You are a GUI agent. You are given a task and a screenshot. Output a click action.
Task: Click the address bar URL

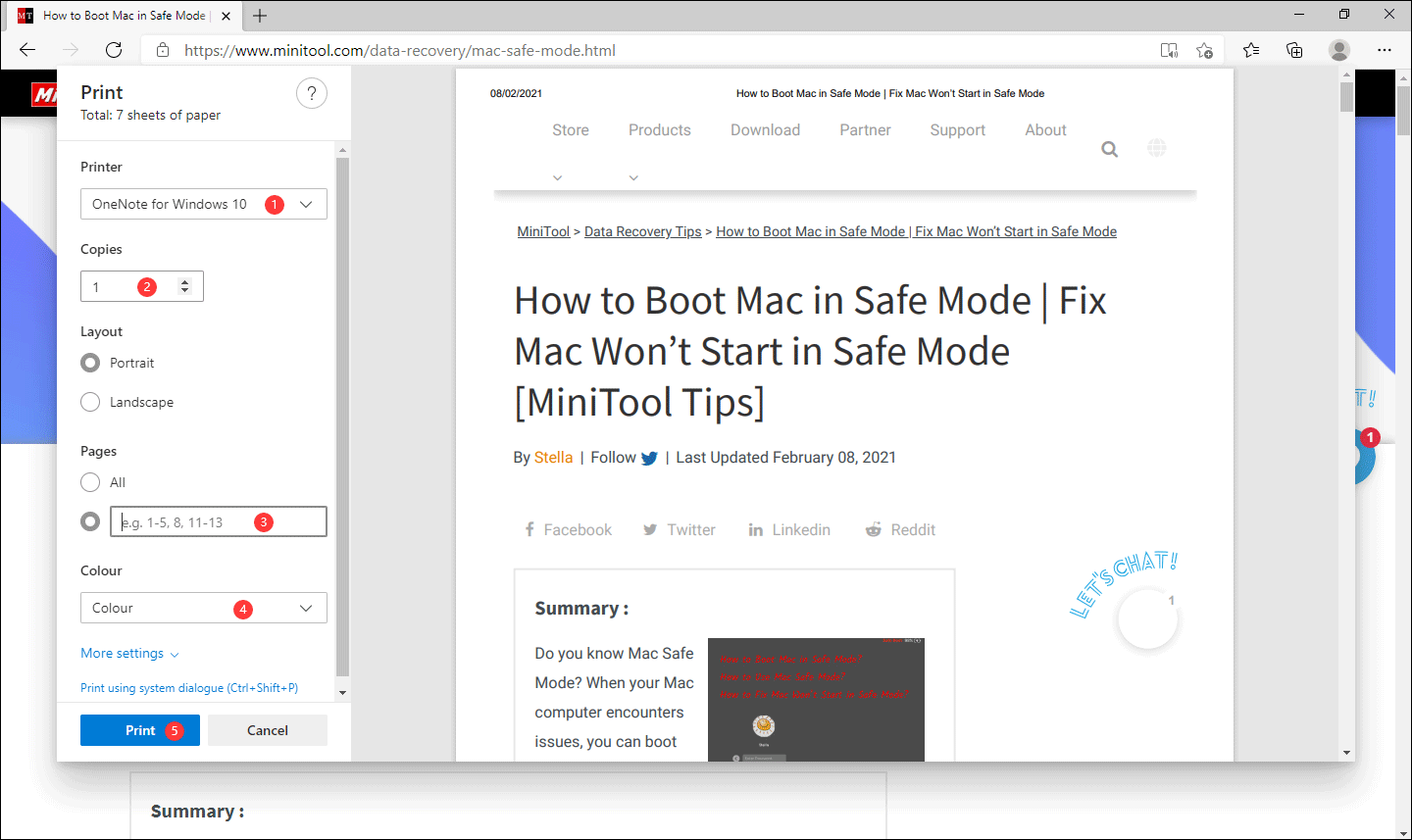[x=400, y=50]
